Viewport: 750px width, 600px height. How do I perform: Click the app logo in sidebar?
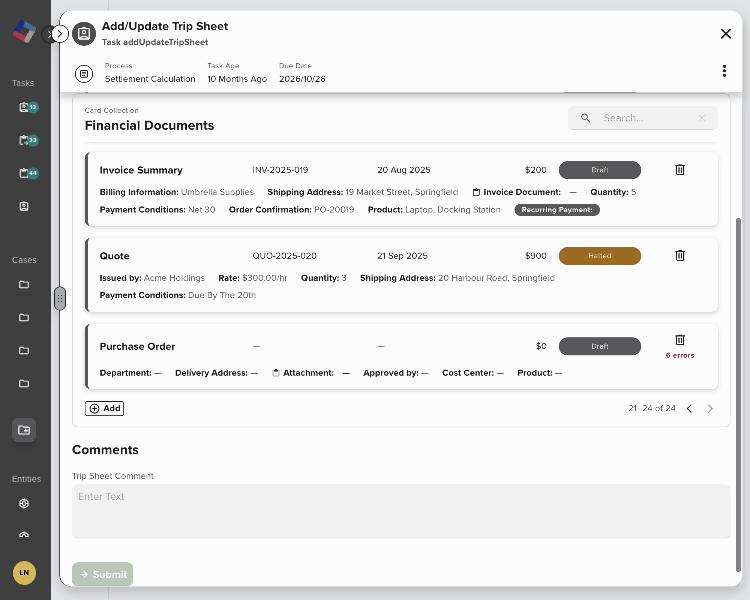click(x=24, y=32)
